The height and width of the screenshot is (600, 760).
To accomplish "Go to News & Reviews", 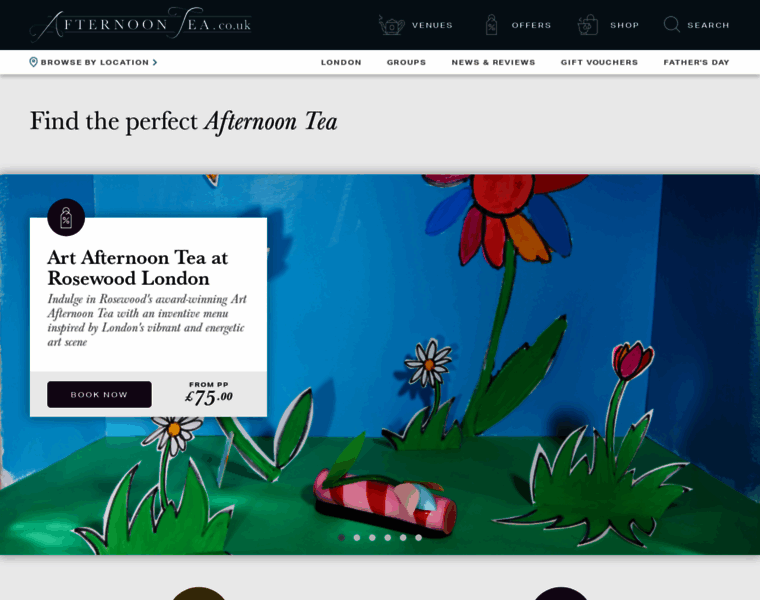I will pos(493,62).
